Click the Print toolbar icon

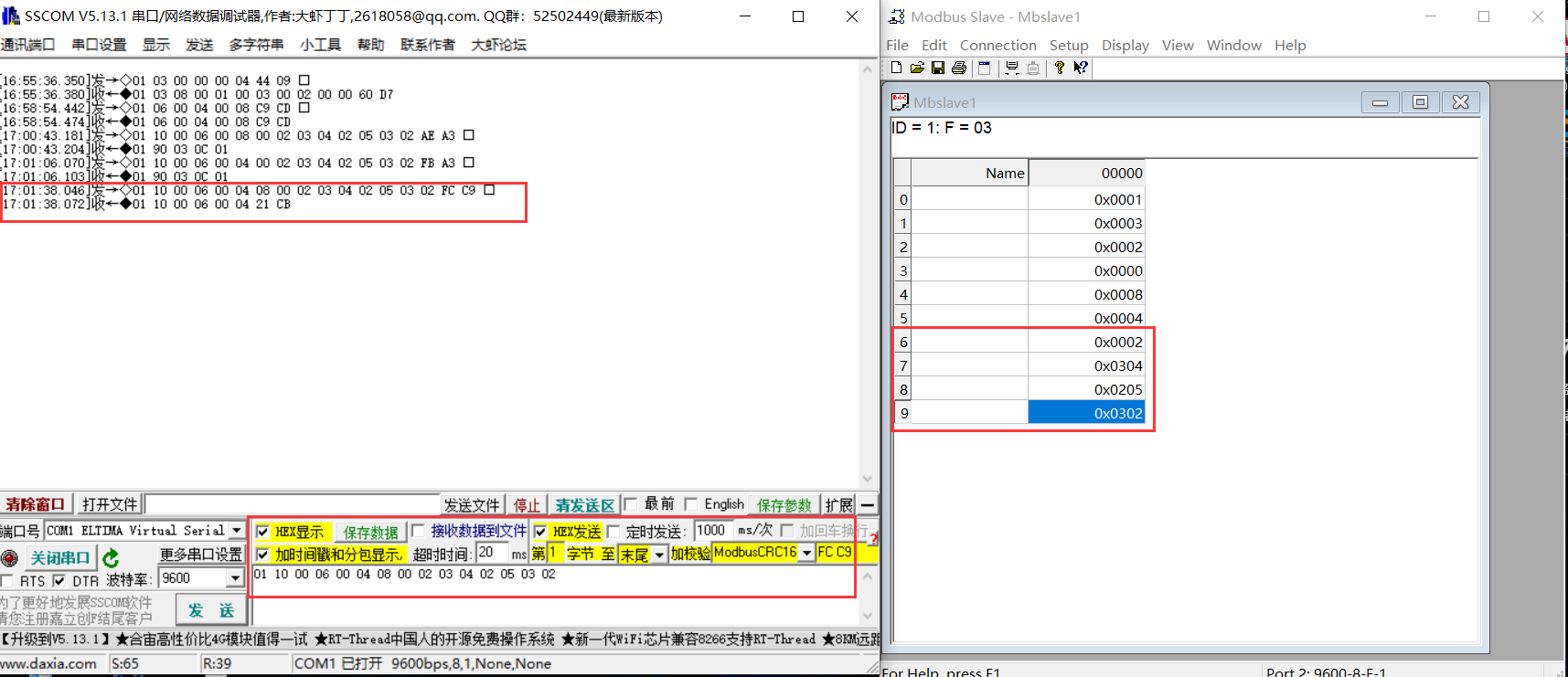click(x=959, y=68)
